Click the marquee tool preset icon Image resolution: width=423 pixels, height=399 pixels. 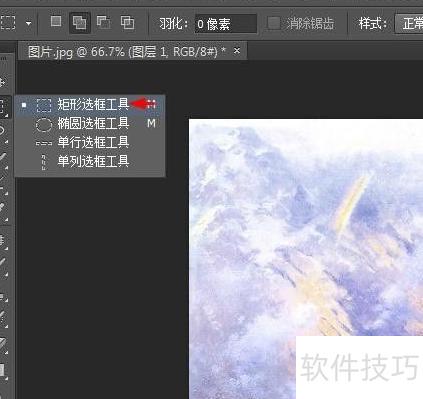click(7, 23)
